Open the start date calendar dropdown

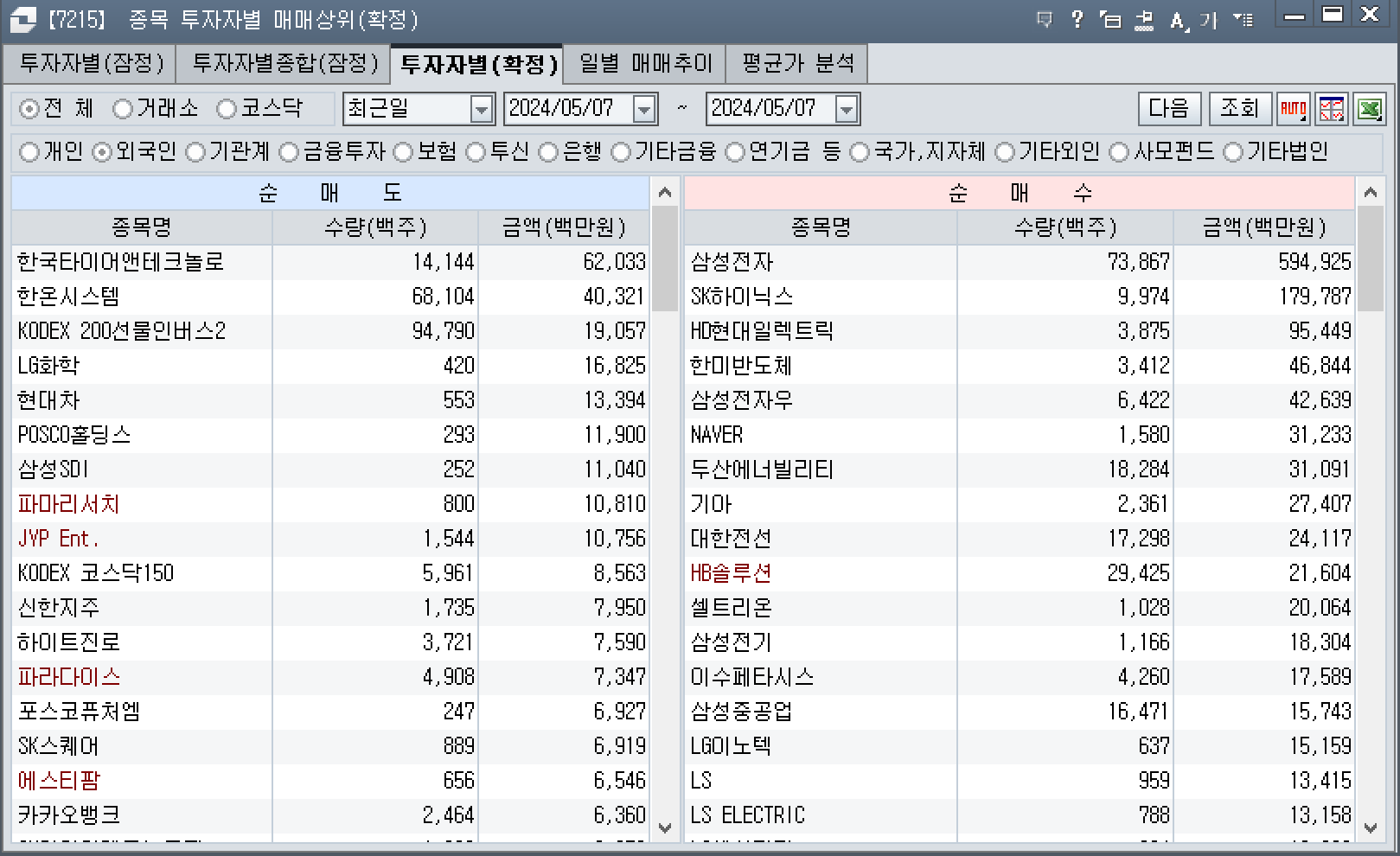click(x=644, y=110)
